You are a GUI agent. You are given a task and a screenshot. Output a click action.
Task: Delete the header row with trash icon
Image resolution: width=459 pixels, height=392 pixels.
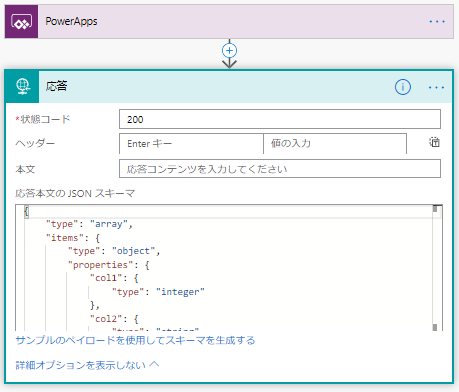(x=434, y=142)
